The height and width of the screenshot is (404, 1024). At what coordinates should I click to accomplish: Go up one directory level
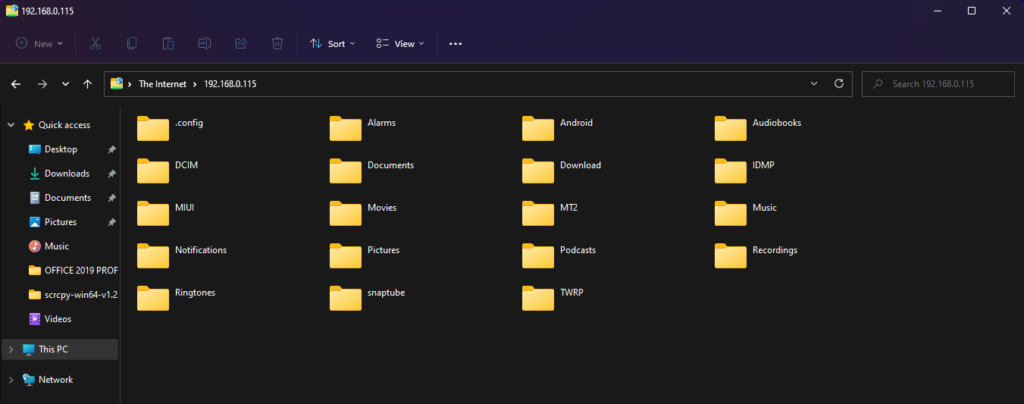click(88, 84)
